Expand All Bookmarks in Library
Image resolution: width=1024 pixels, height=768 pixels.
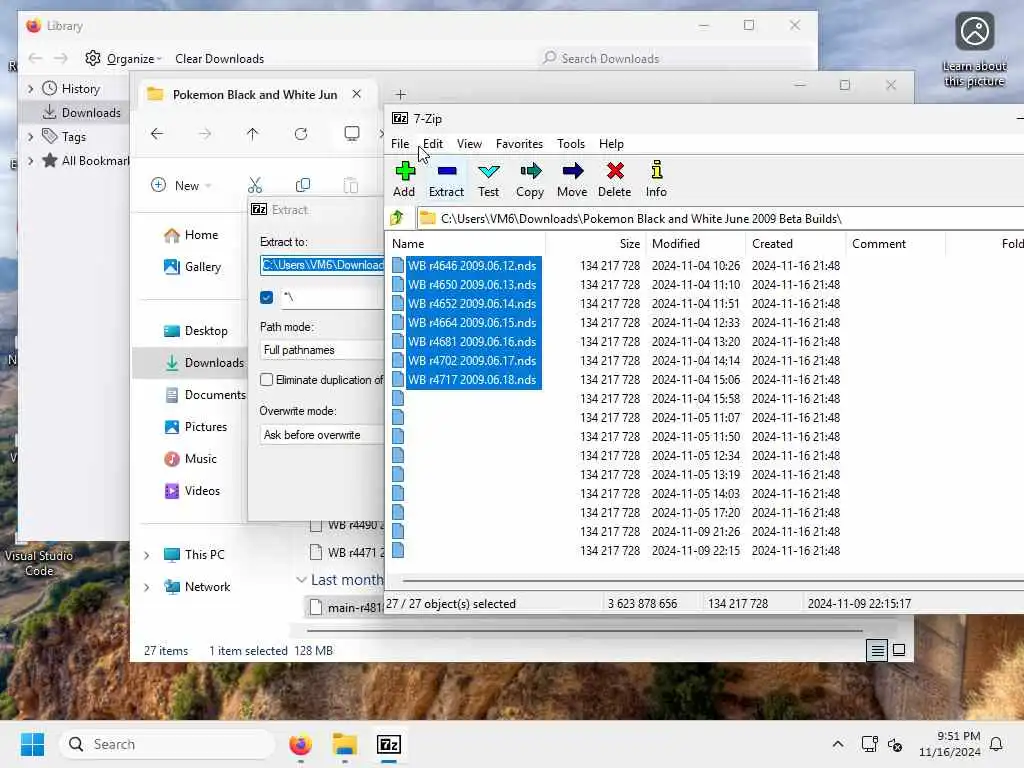click(x=30, y=161)
